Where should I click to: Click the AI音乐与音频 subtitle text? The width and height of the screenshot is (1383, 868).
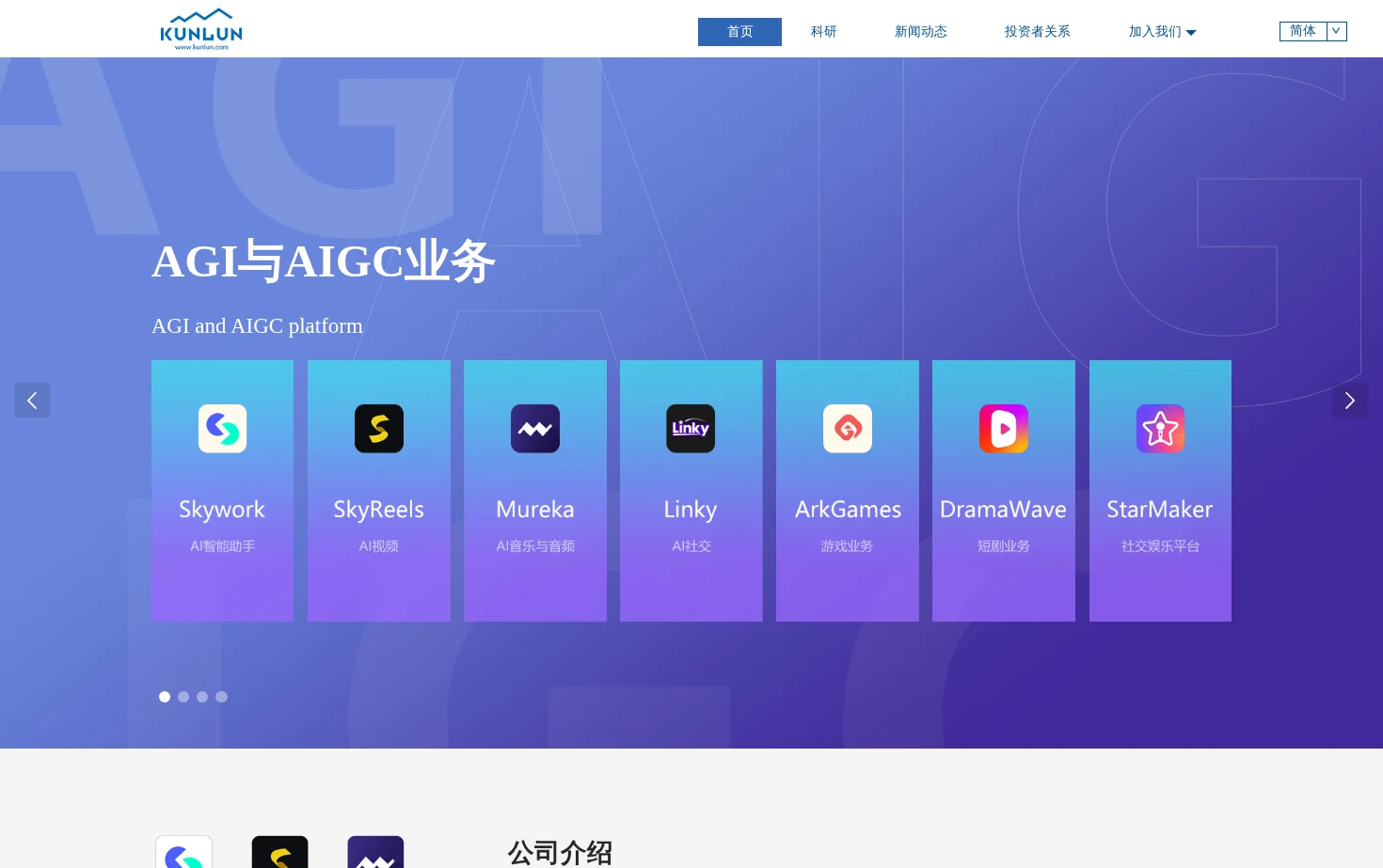pos(535,546)
